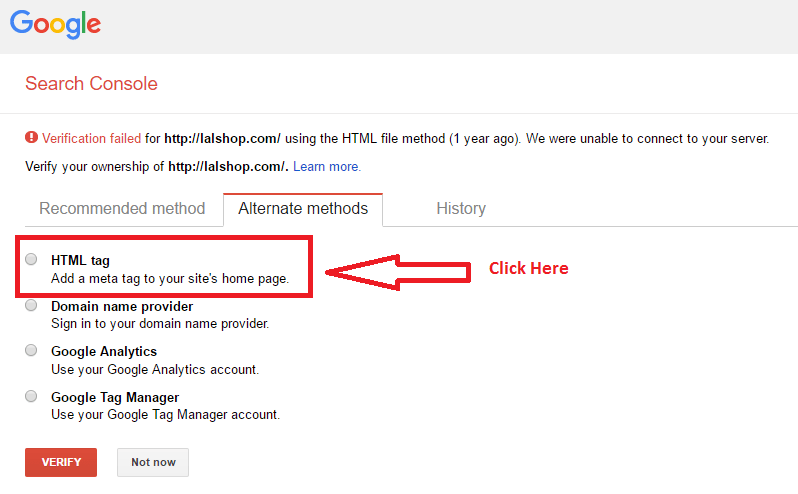The width and height of the screenshot is (798, 494).
Task: Click the 'HTML tag' label text
Action: click(x=80, y=260)
